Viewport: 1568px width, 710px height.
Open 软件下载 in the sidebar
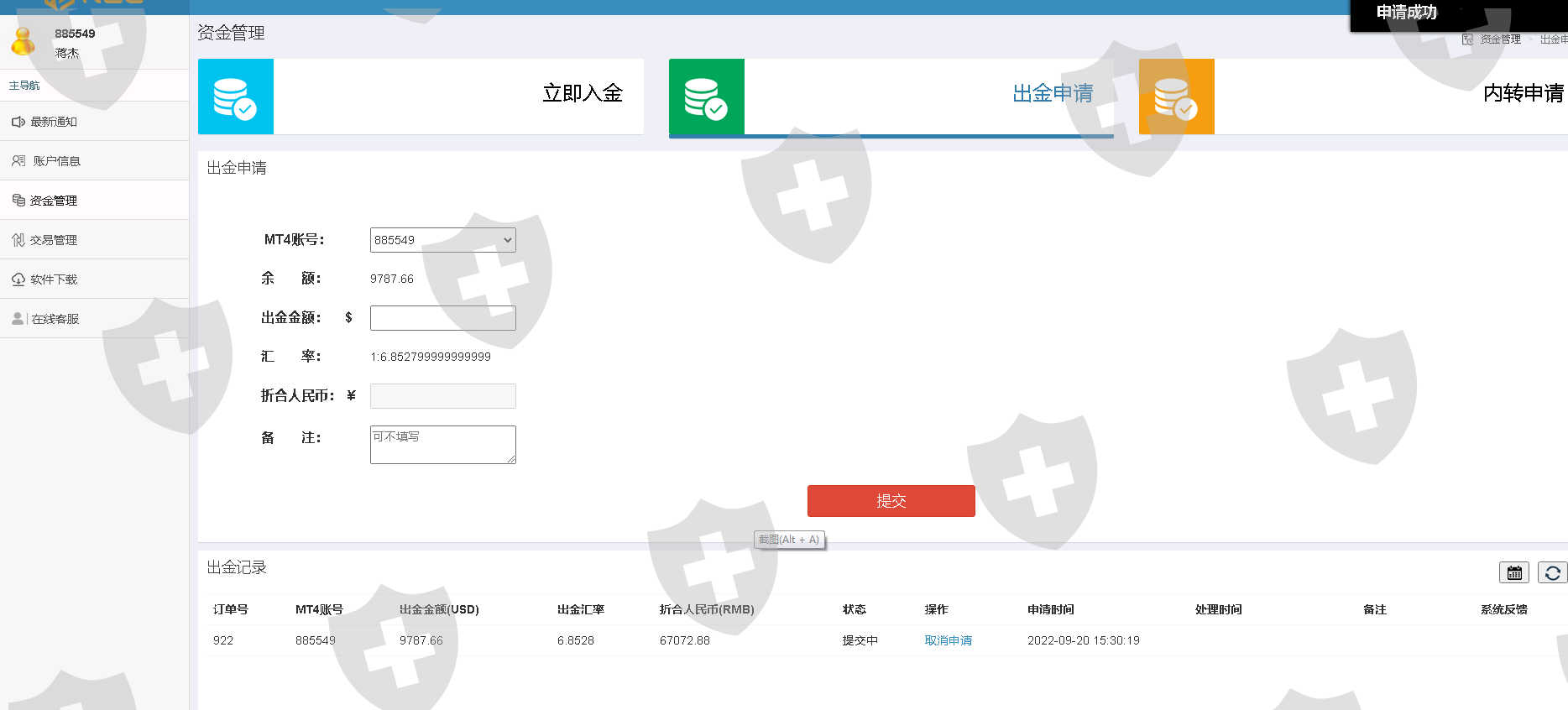coord(53,279)
